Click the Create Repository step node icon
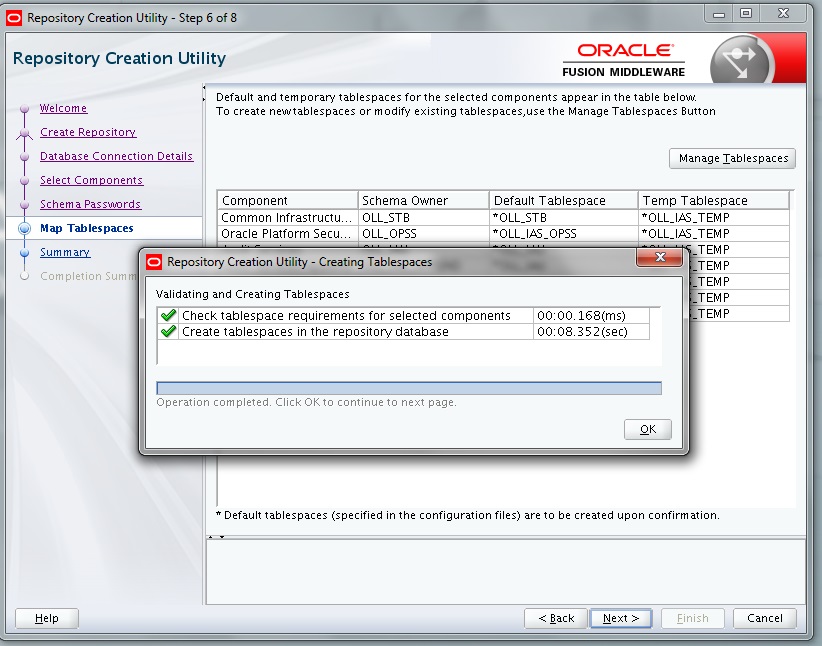The height and width of the screenshot is (646, 822). [x=24, y=133]
